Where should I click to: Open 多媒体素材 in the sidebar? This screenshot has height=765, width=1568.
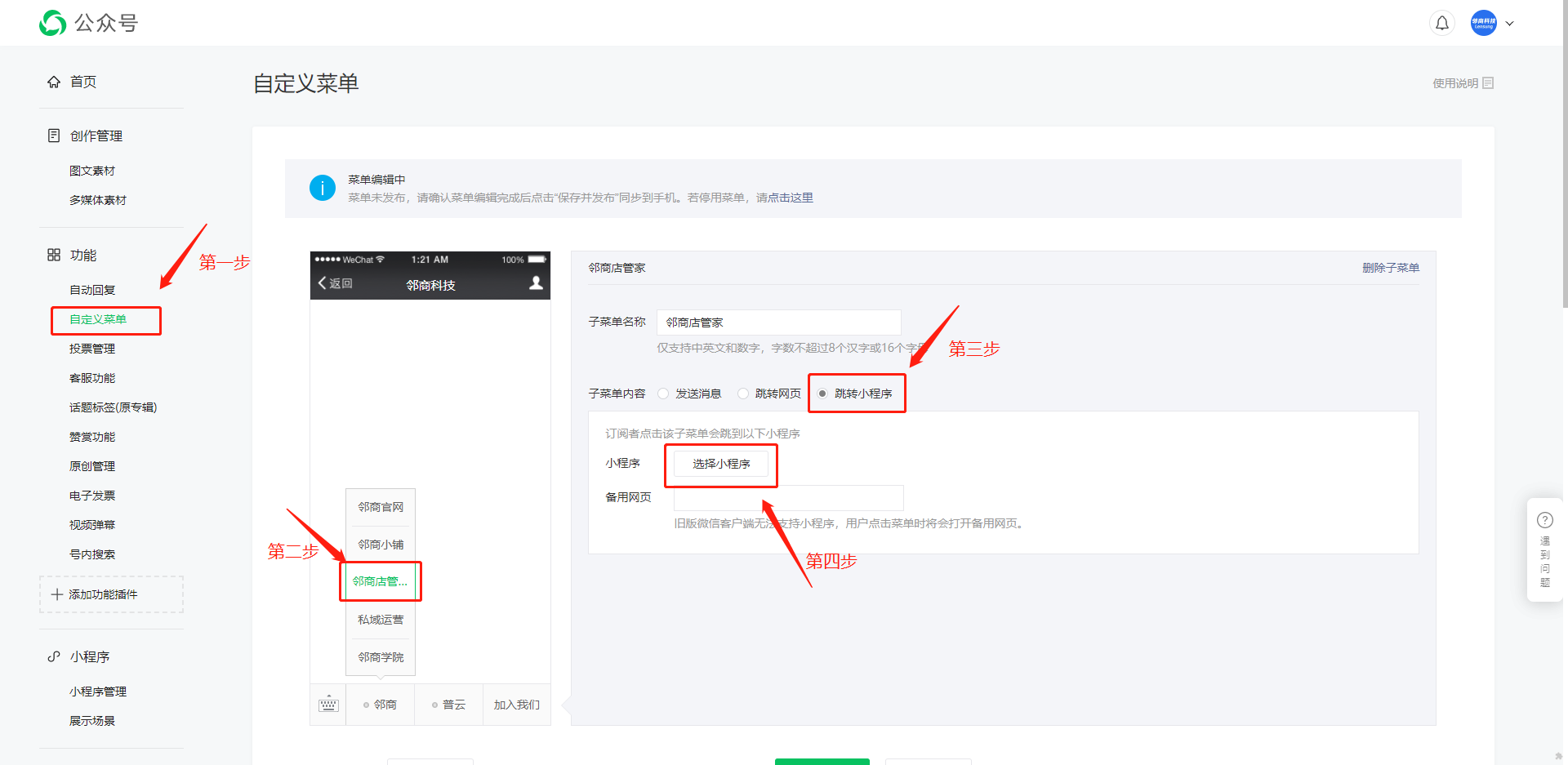[x=98, y=200]
